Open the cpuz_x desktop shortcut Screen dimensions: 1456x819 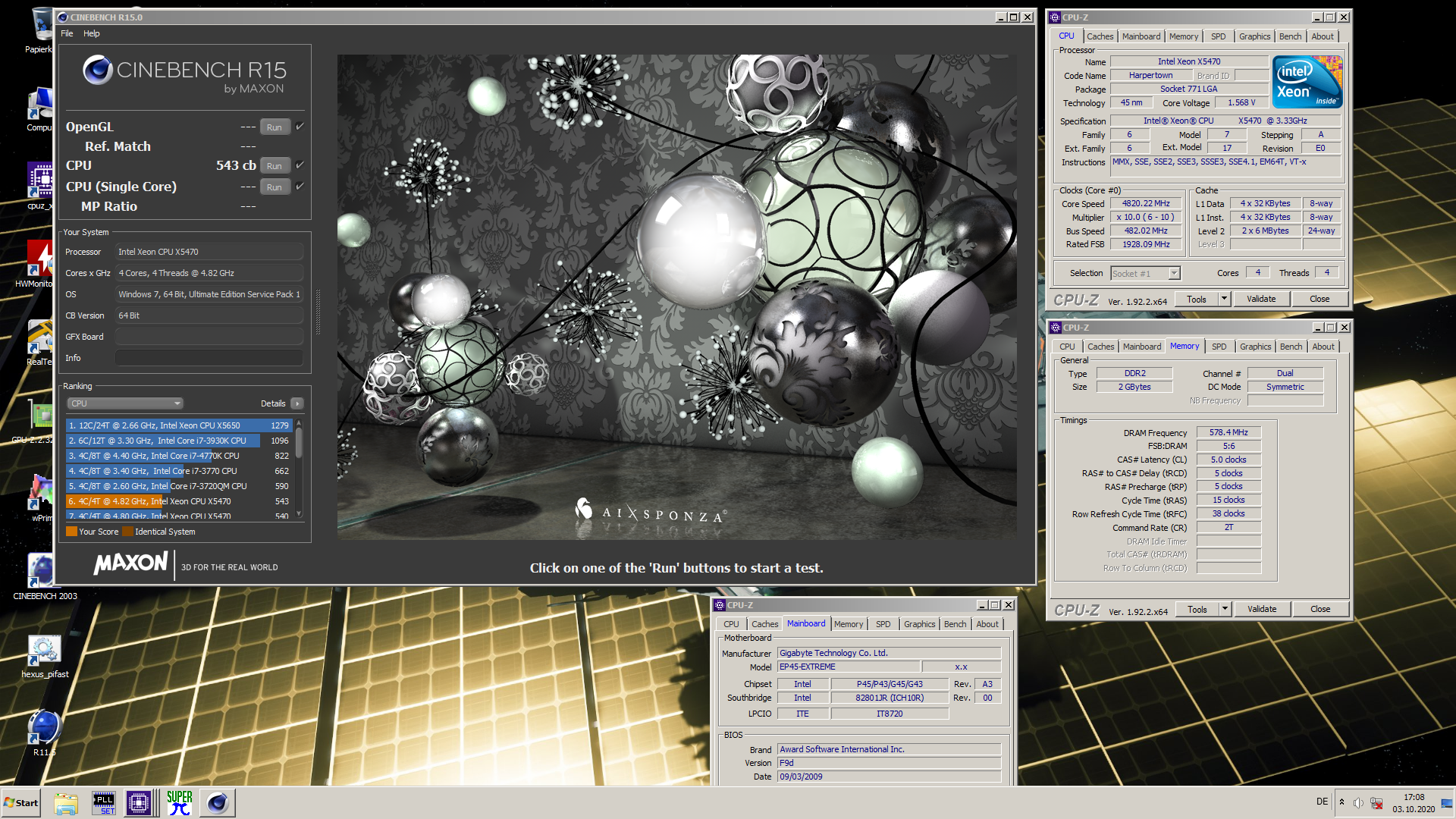(40, 186)
